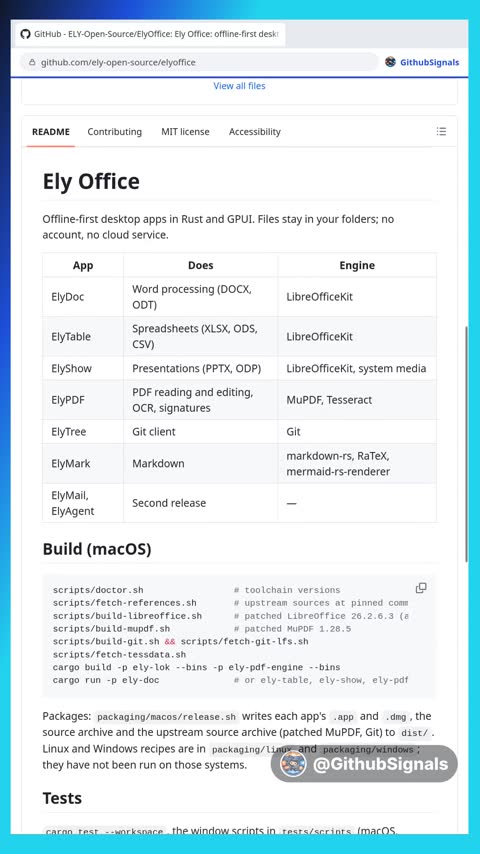The width and height of the screenshot is (480, 854).
Task: Click the Markdown description cell
Action: (200, 463)
